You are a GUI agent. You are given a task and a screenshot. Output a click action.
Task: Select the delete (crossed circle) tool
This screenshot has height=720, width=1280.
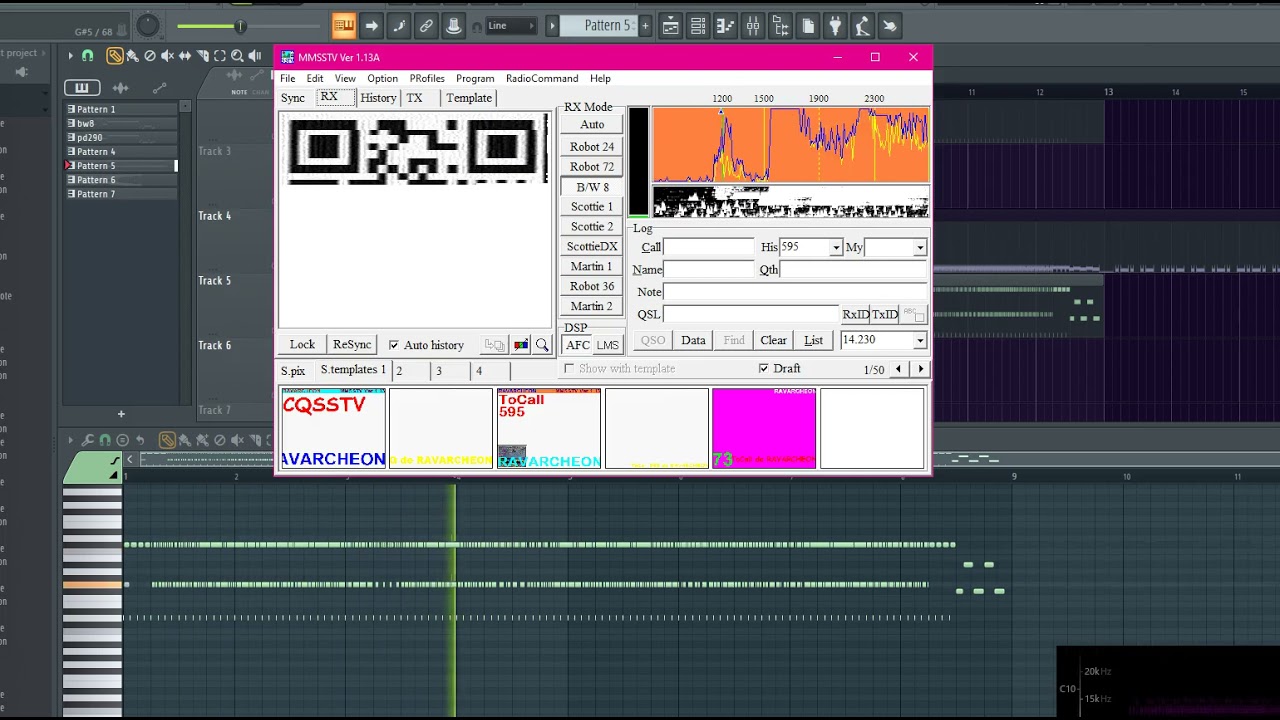(x=150, y=56)
